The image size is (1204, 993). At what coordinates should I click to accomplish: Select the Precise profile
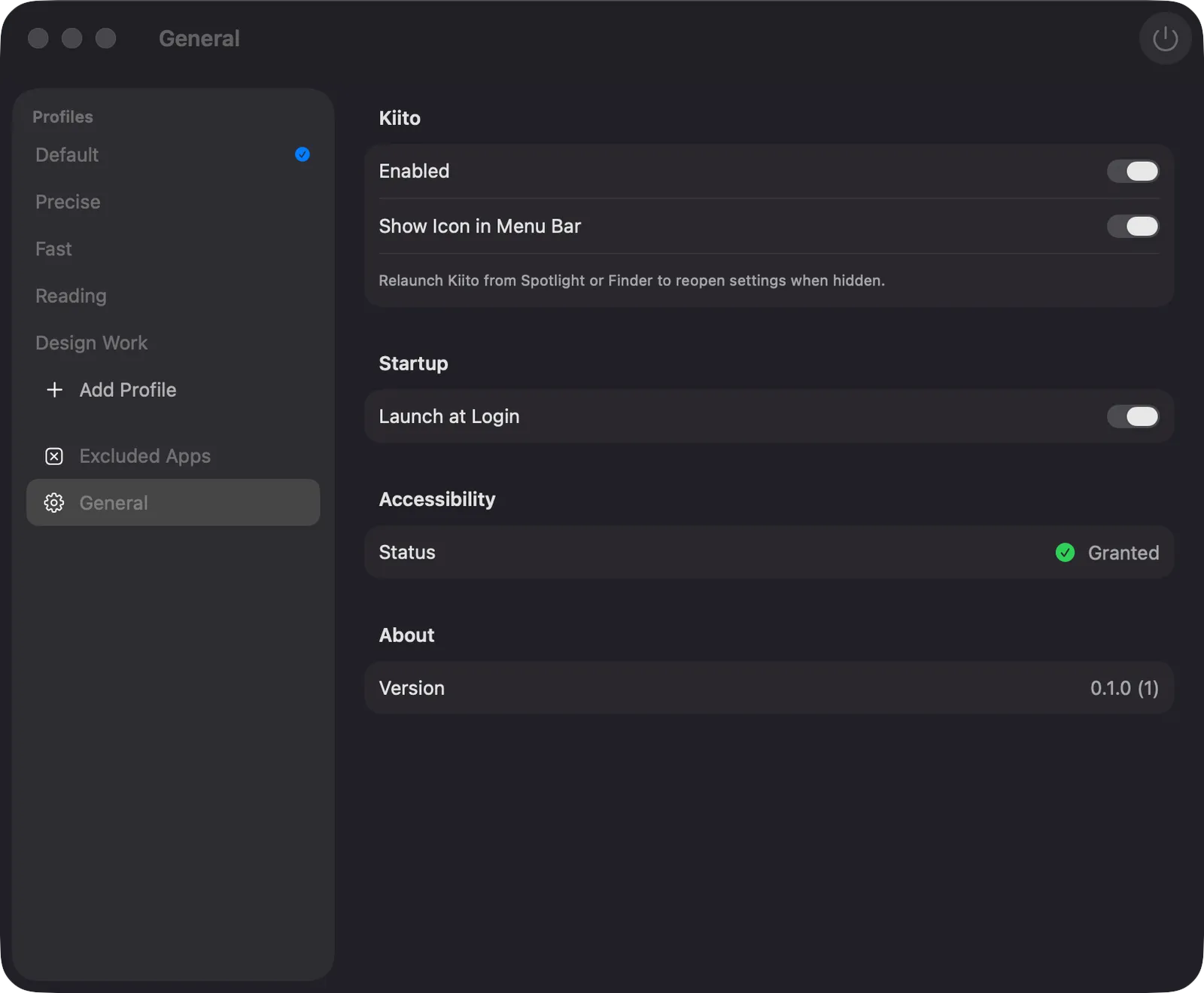173,202
